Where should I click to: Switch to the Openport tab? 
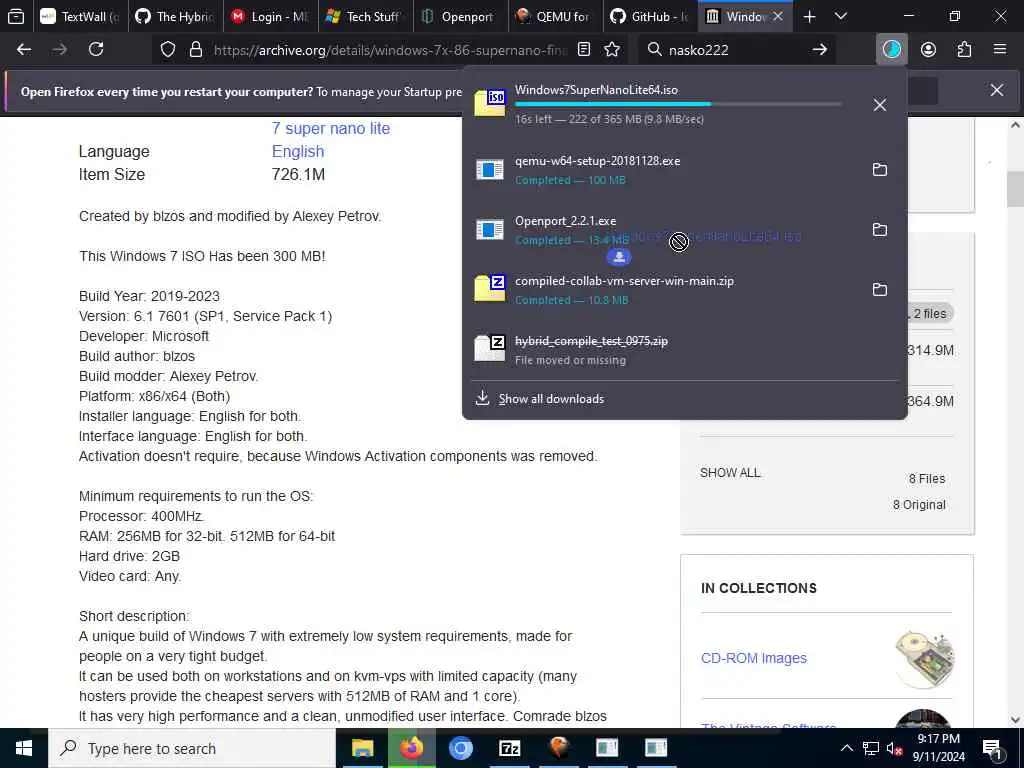point(460,16)
